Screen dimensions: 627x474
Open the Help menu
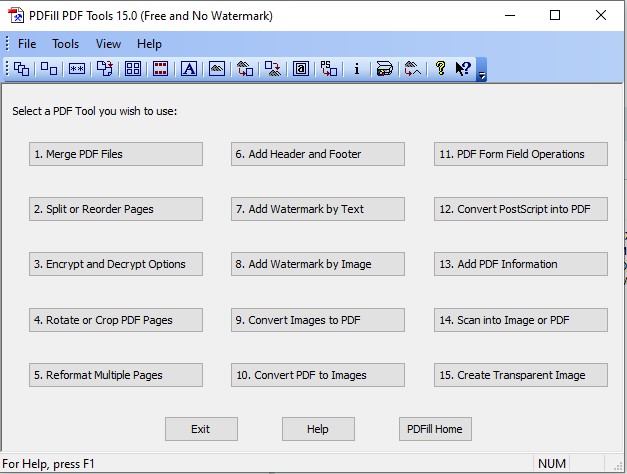tap(149, 44)
